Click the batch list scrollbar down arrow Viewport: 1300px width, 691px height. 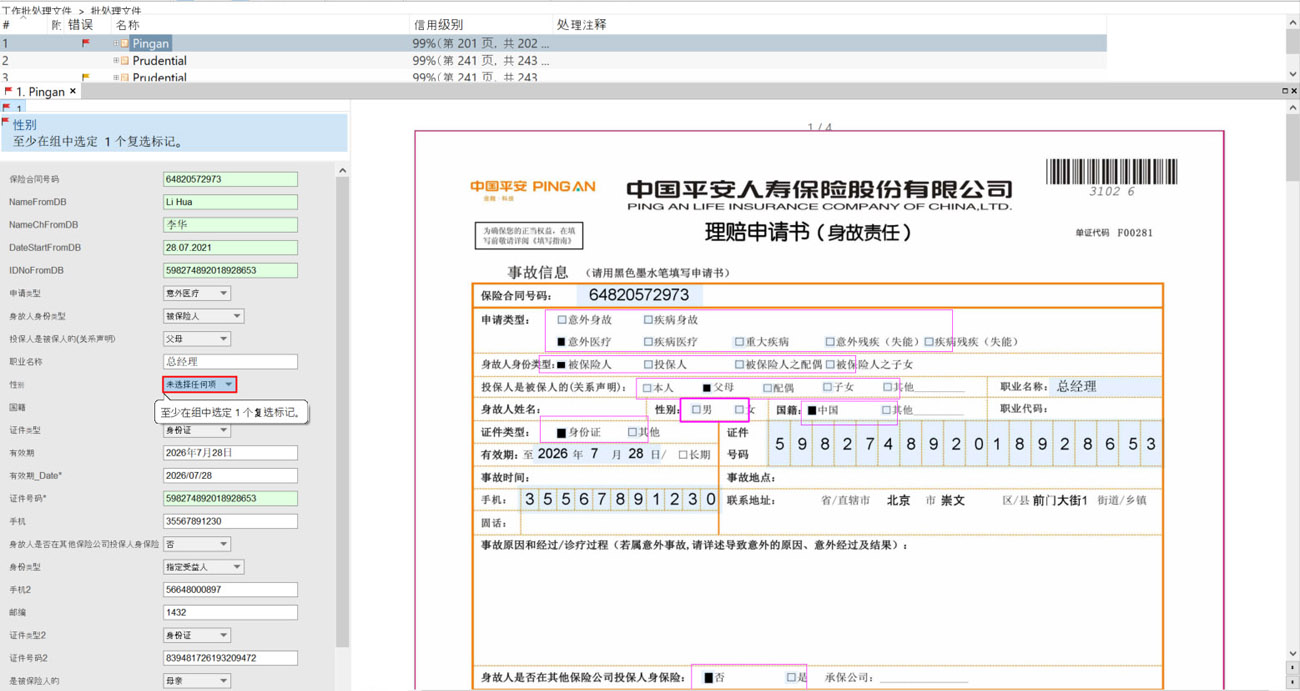[1293, 74]
